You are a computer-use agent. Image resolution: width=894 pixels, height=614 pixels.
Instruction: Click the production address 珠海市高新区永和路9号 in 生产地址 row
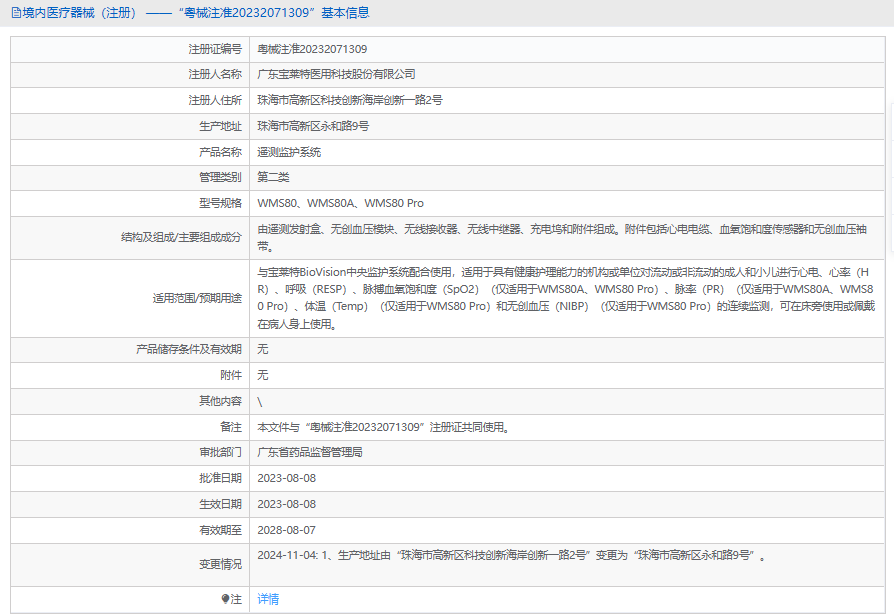coord(313,126)
